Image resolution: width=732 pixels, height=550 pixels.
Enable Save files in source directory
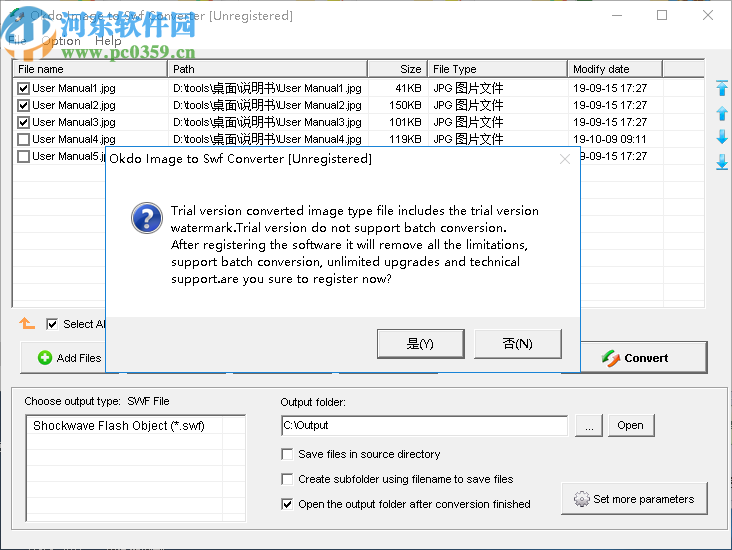[287, 454]
